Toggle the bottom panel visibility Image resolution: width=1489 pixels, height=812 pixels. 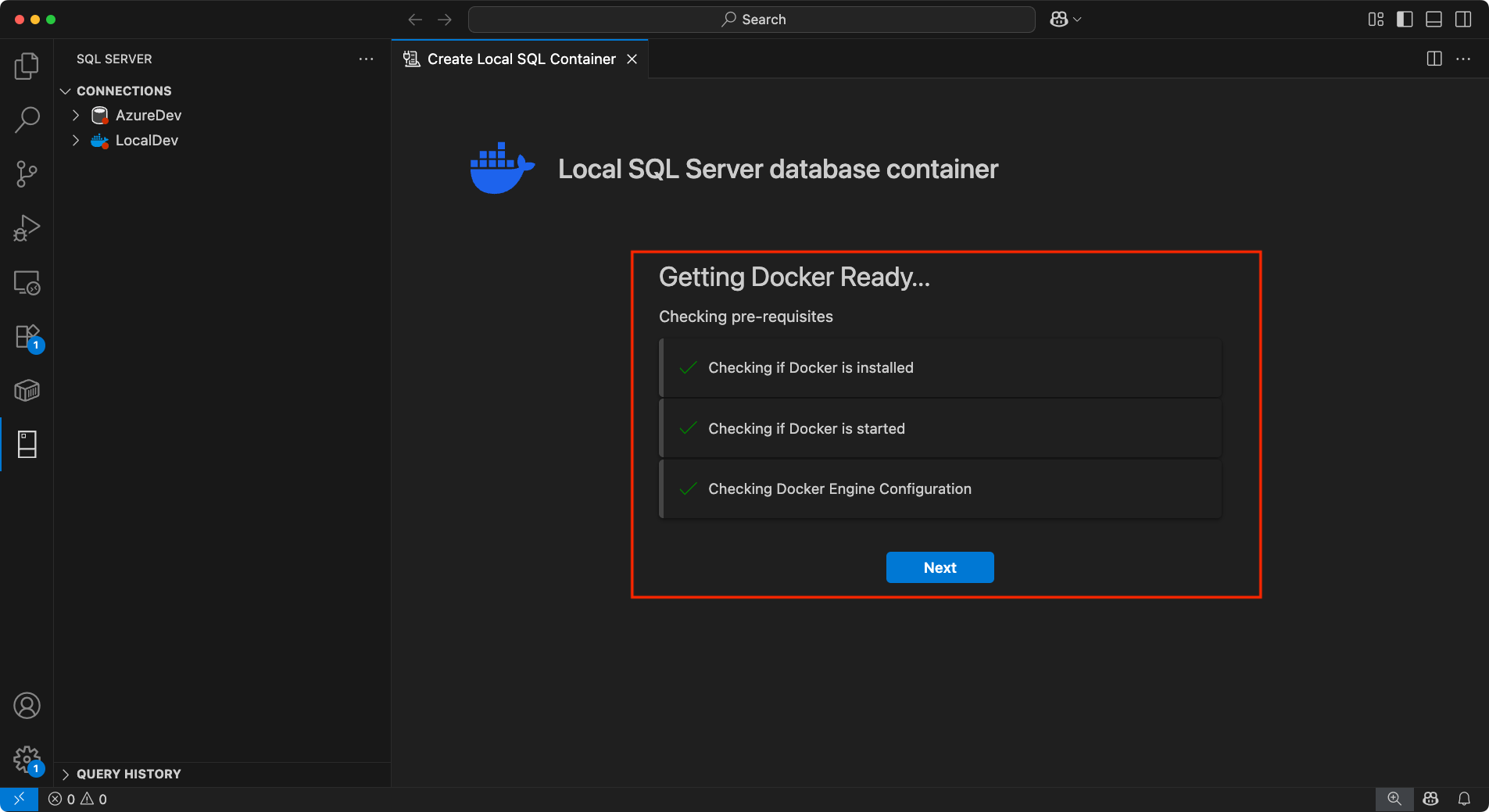coord(1434,19)
